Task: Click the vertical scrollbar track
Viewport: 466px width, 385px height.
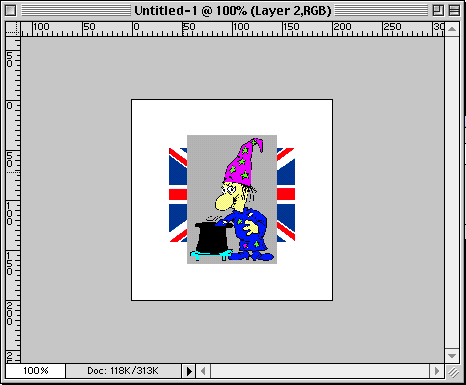Action: pos(452,193)
